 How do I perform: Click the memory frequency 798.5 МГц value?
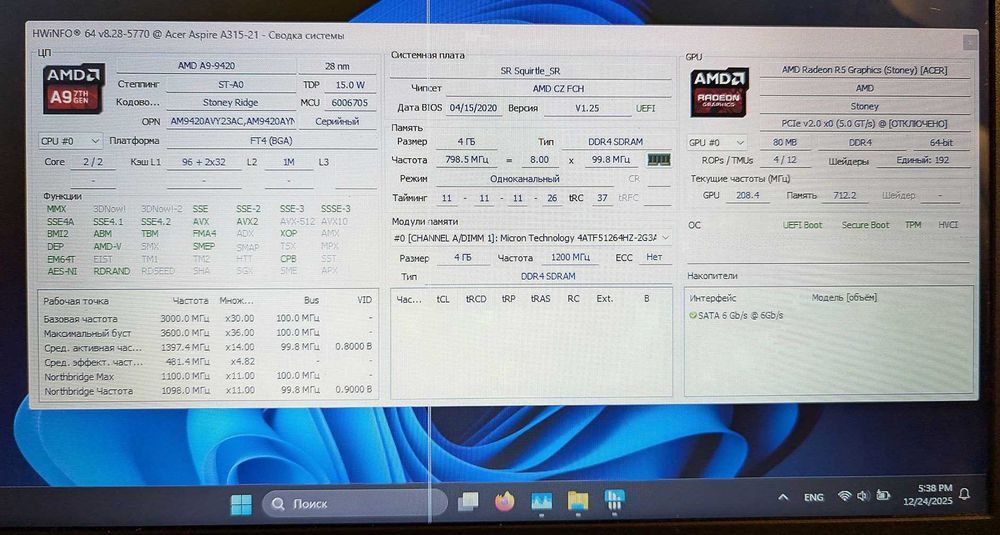(x=467, y=159)
